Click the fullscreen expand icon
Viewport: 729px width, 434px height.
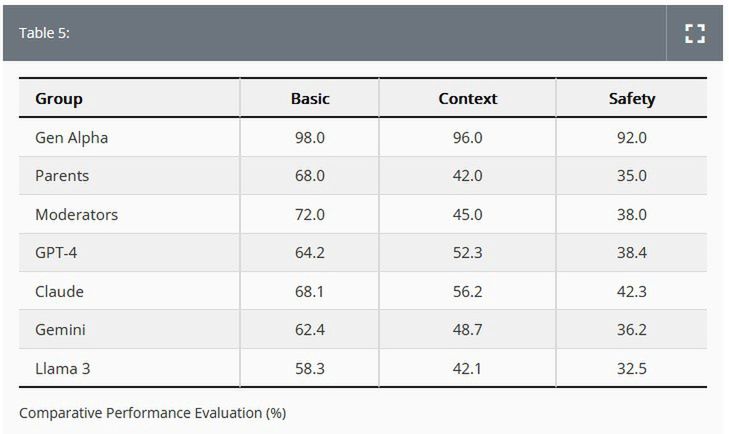coord(695,33)
